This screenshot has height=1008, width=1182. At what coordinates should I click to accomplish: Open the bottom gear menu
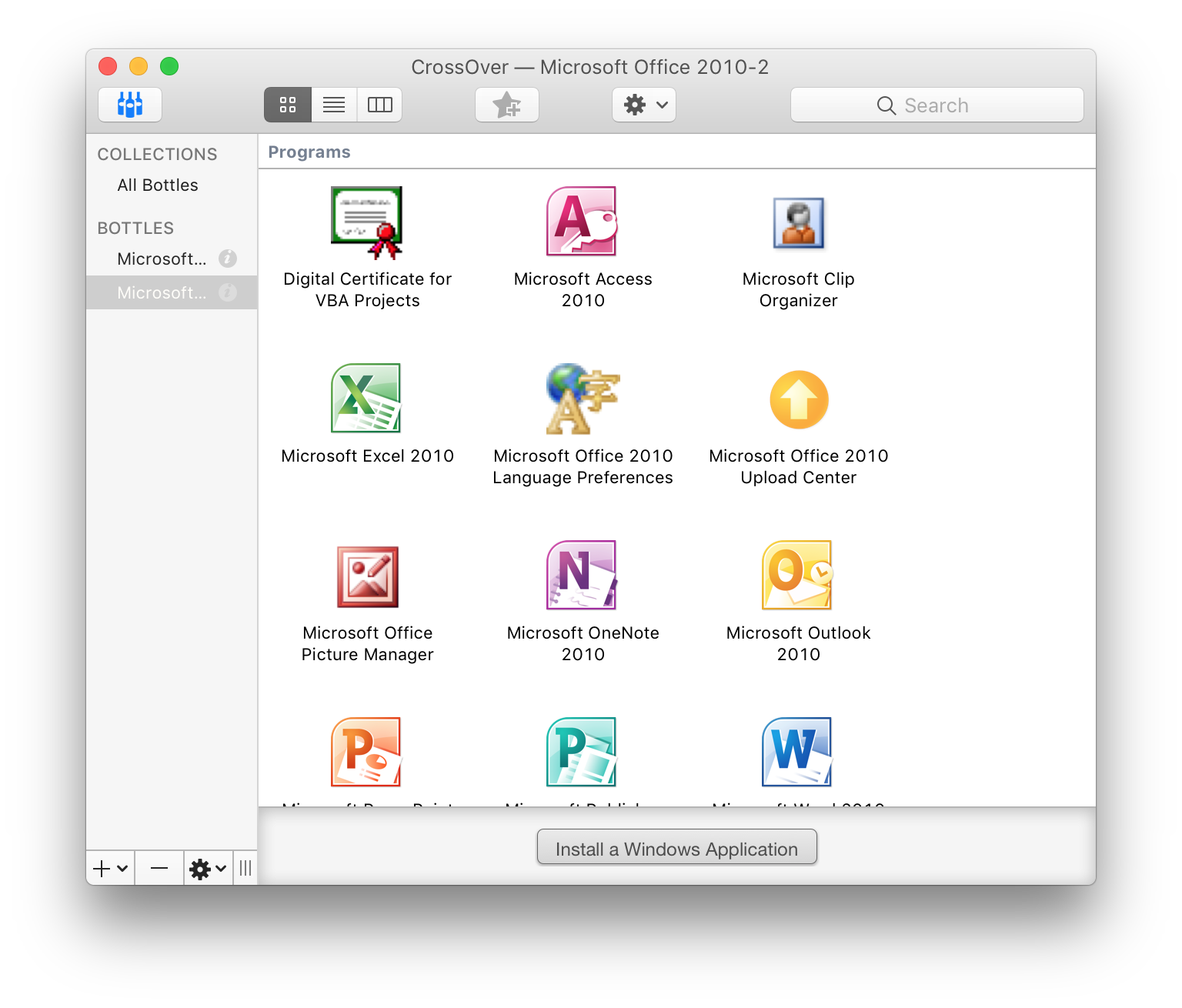(x=207, y=868)
